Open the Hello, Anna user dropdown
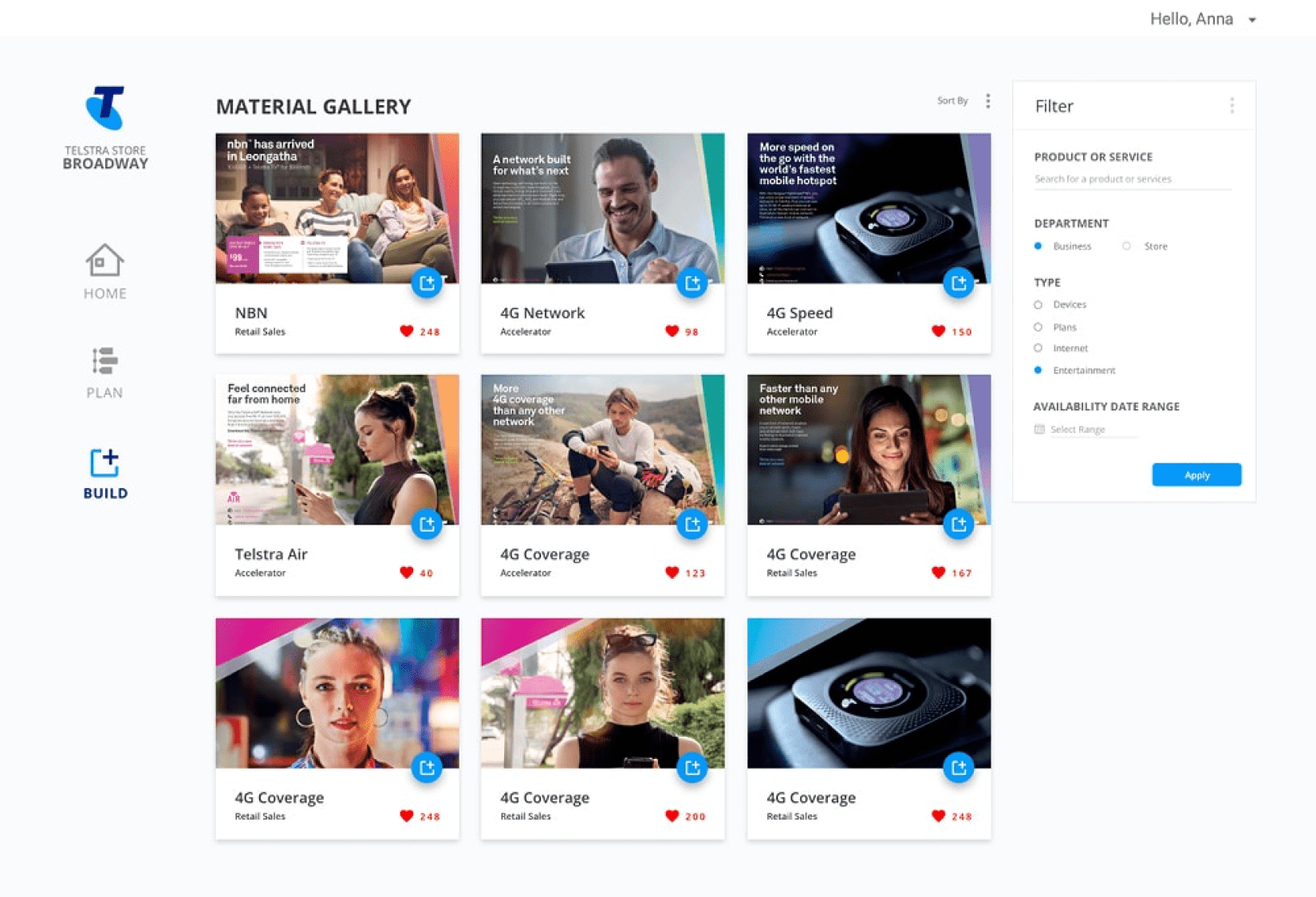The height and width of the screenshot is (897, 1316). coord(1203,19)
